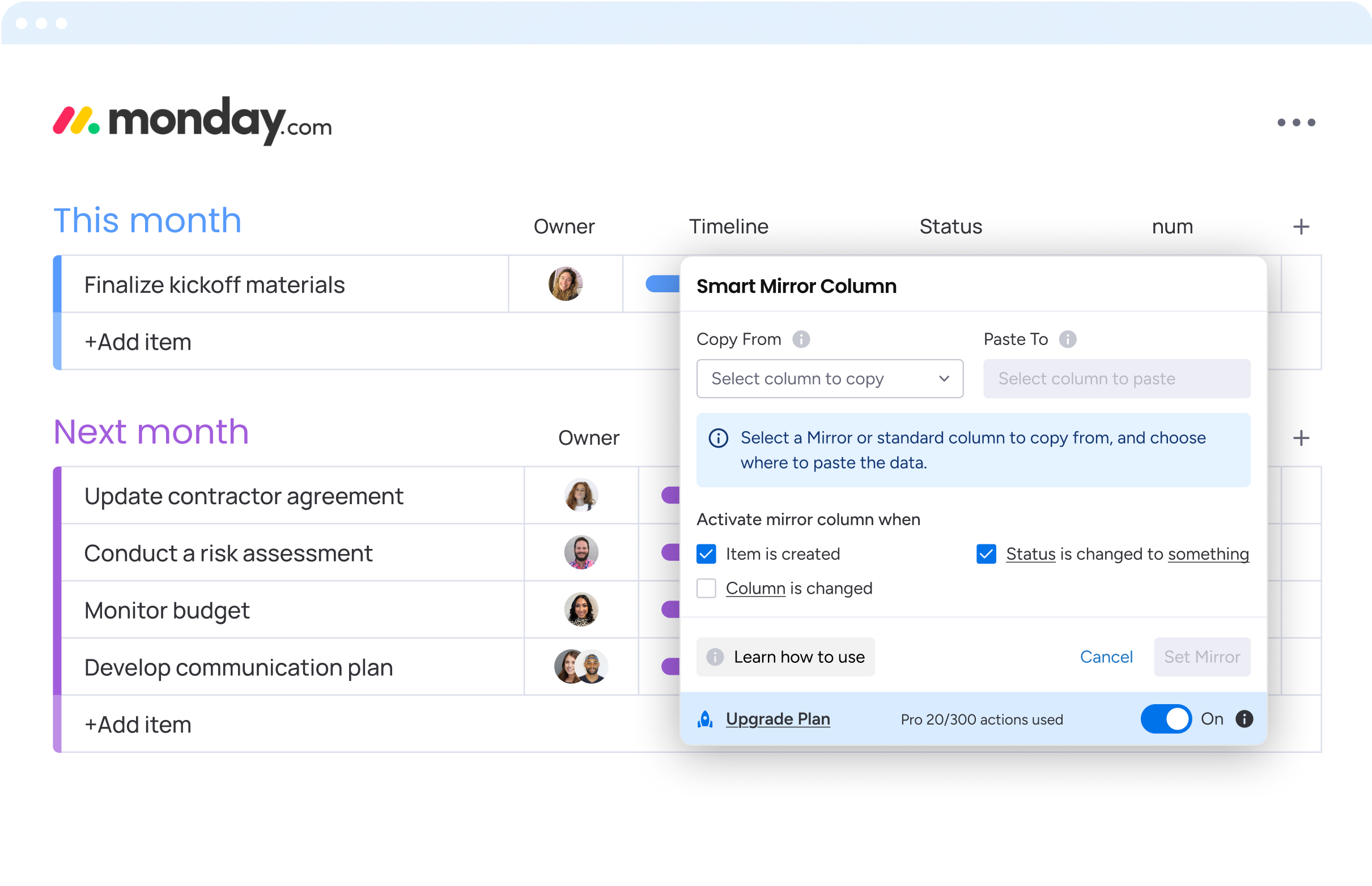Add a column to Next month group
1372x886 pixels.
1301,438
